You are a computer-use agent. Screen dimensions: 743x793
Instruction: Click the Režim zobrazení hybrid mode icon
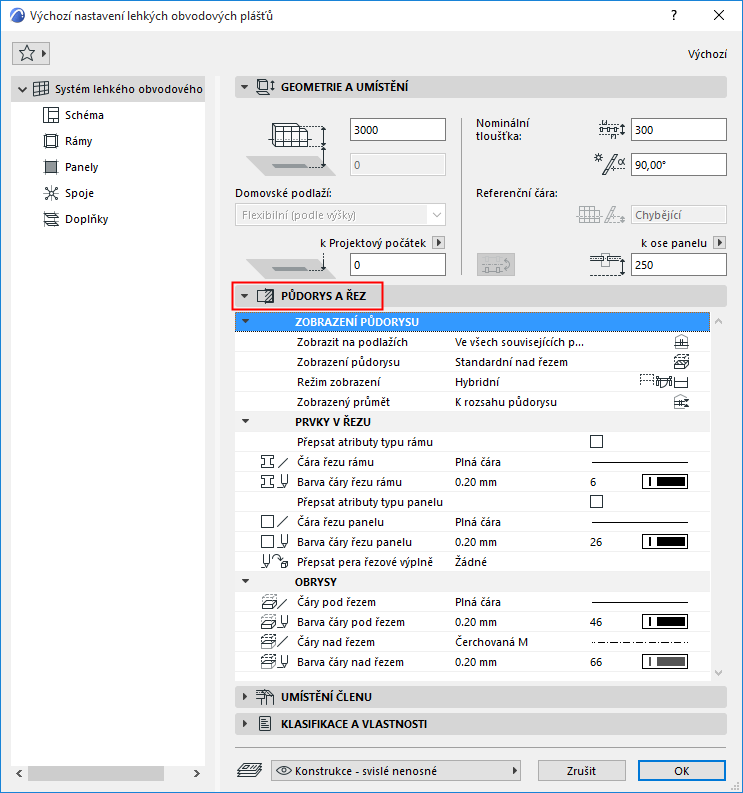[665, 381]
